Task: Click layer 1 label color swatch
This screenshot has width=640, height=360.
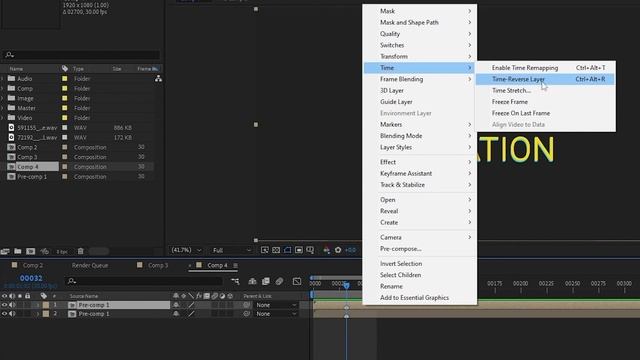Action: click(x=46, y=305)
